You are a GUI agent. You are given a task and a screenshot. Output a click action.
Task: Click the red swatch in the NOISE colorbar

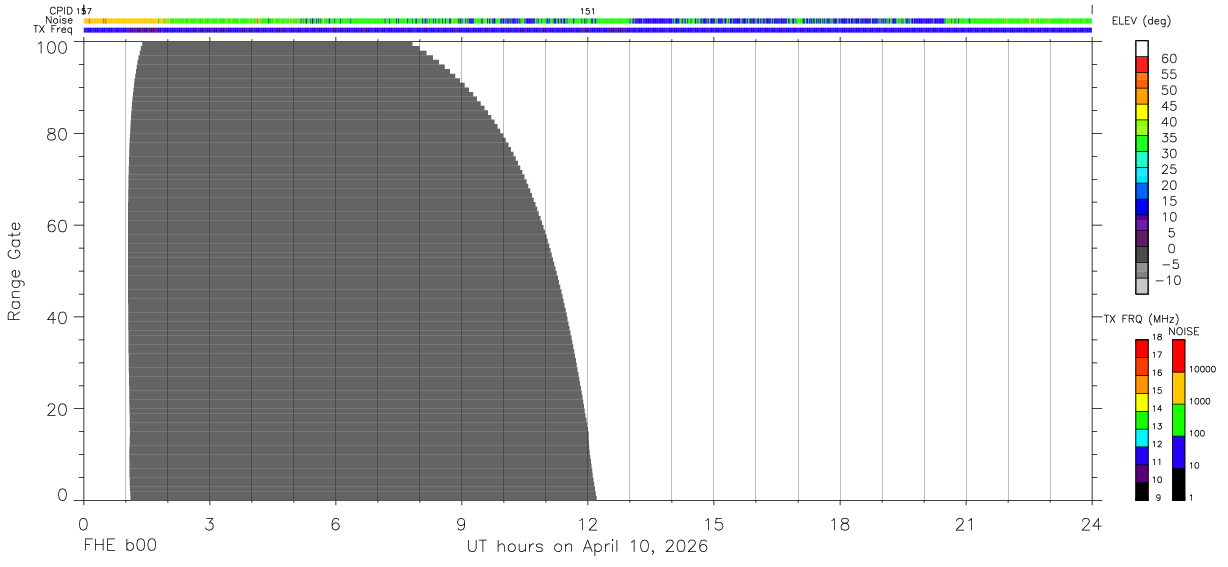1177,356
